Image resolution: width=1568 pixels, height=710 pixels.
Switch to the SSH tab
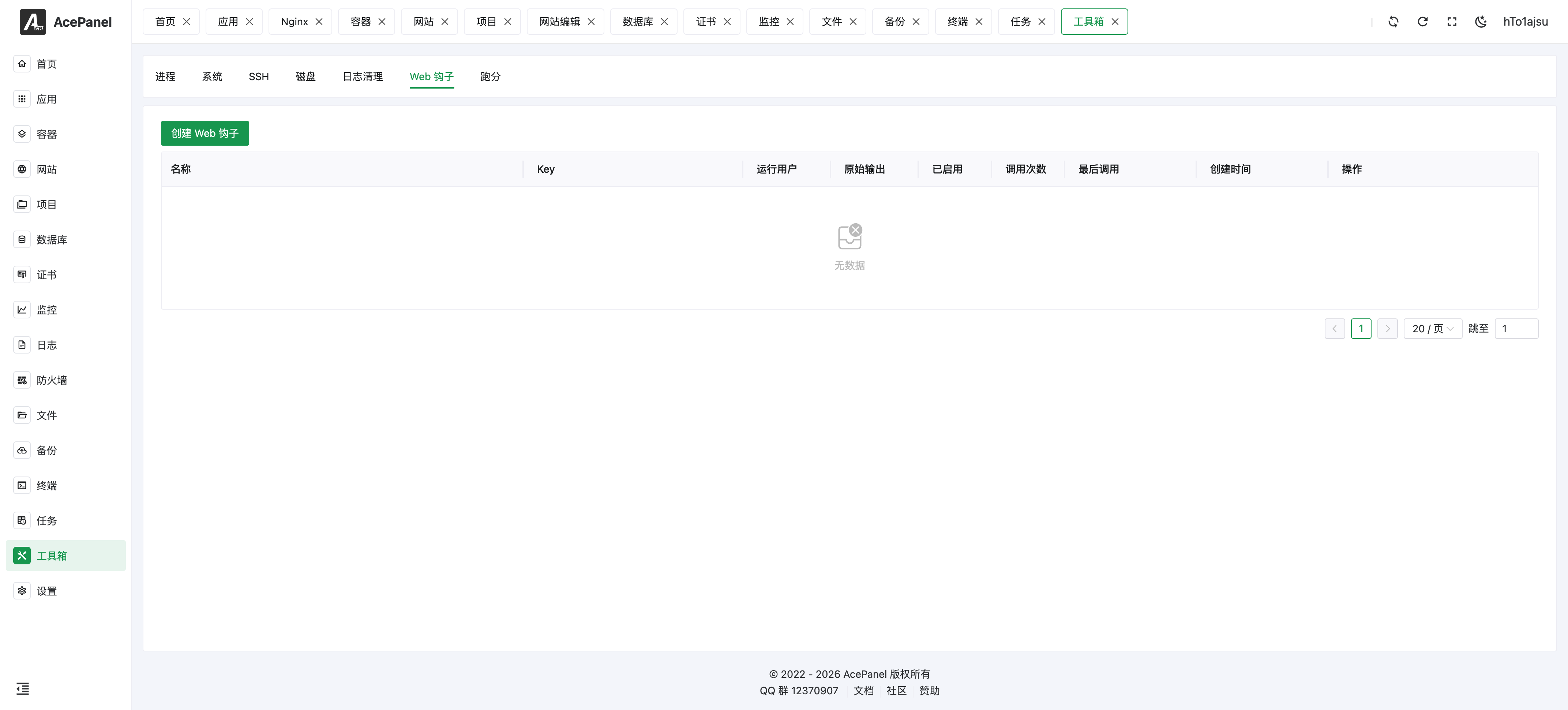pyautogui.click(x=259, y=77)
